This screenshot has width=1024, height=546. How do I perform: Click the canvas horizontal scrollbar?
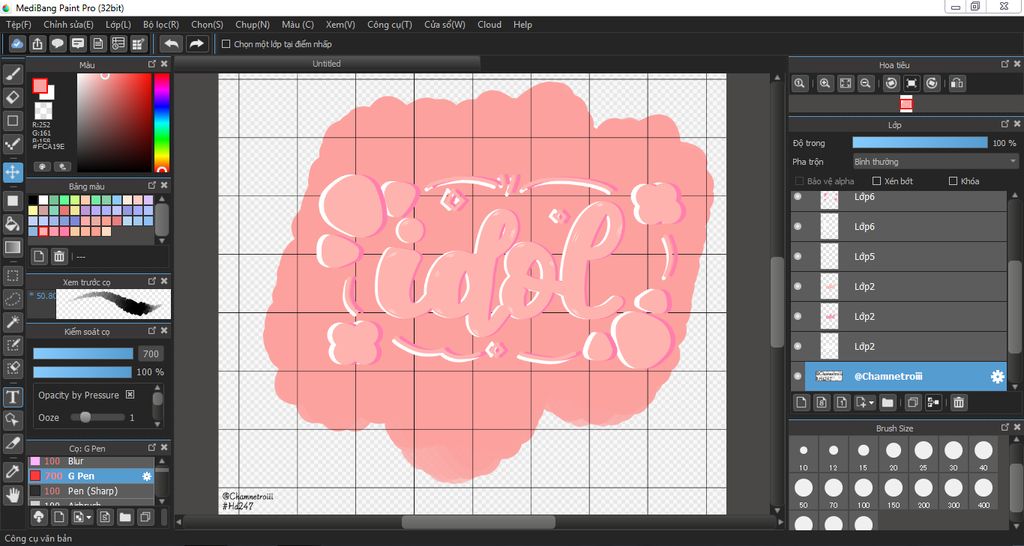click(478, 522)
